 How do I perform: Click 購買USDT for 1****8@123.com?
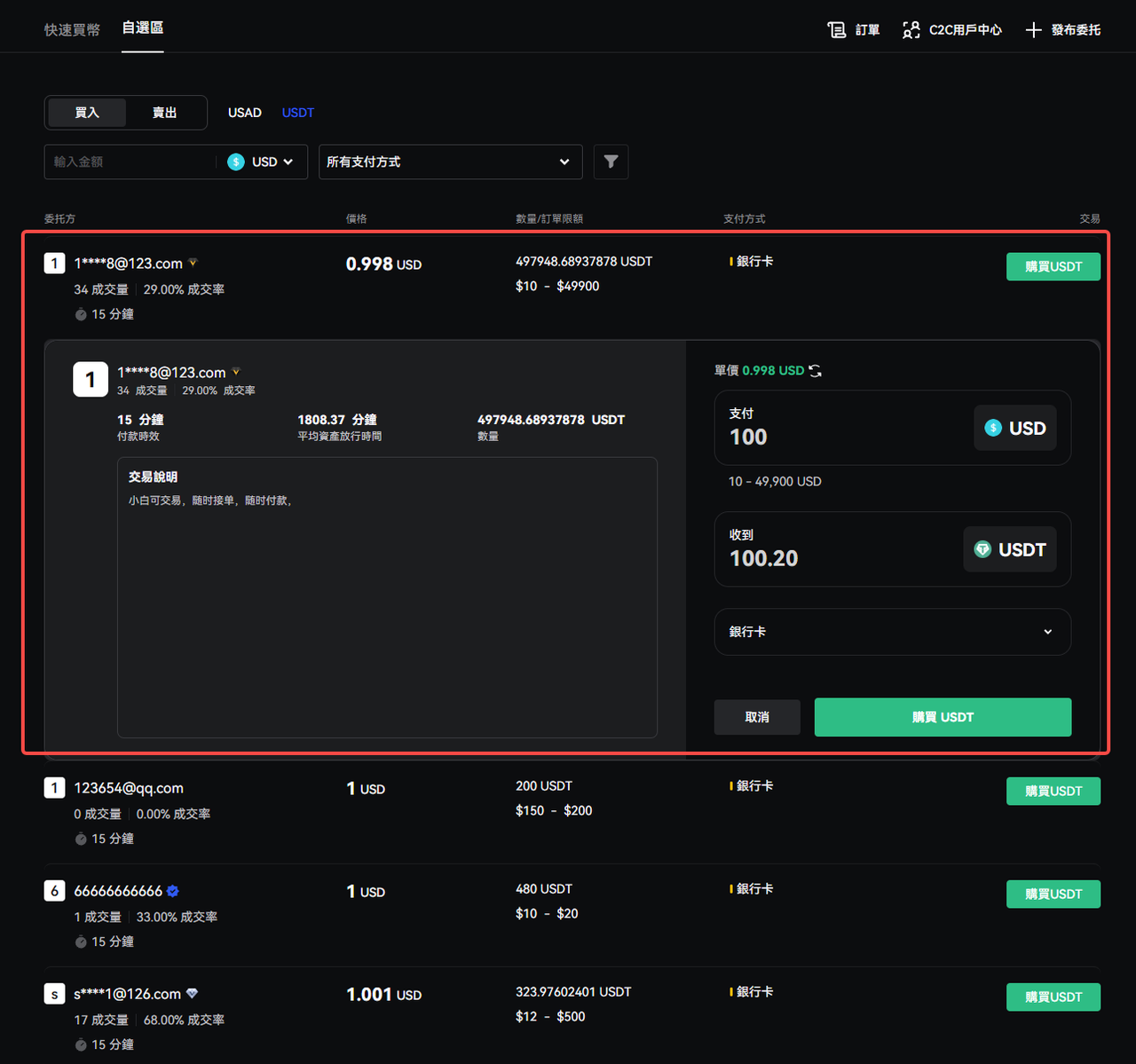1053,266
